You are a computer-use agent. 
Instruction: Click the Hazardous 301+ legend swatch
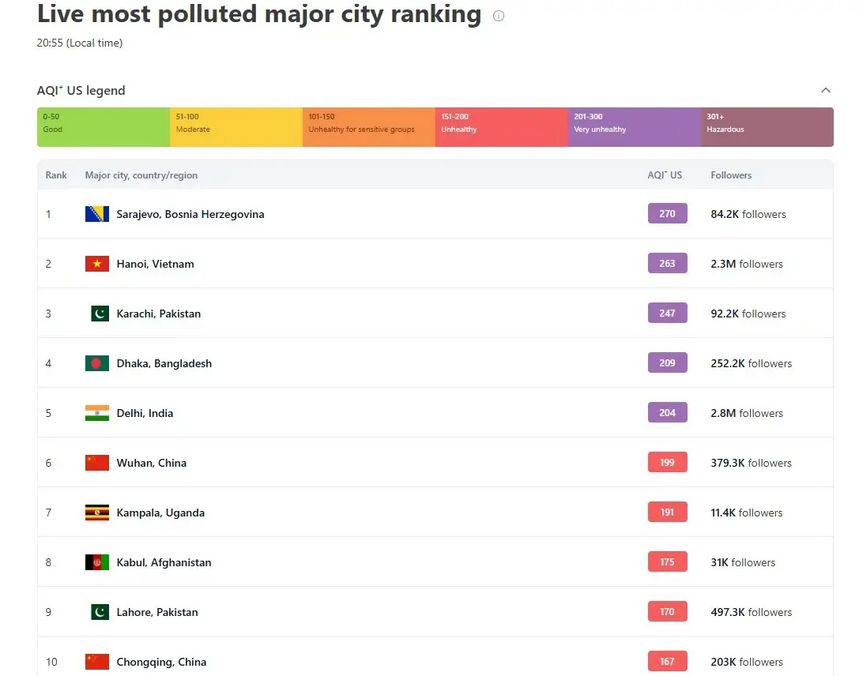767,127
